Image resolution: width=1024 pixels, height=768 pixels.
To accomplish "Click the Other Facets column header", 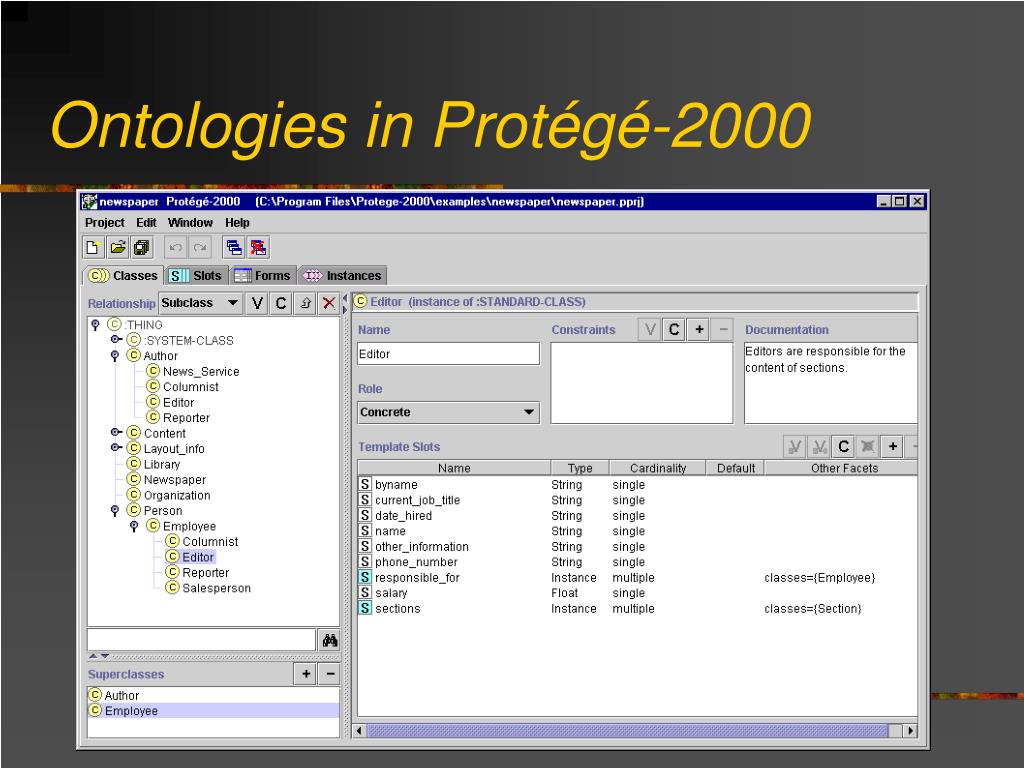I will [x=841, y=468].
